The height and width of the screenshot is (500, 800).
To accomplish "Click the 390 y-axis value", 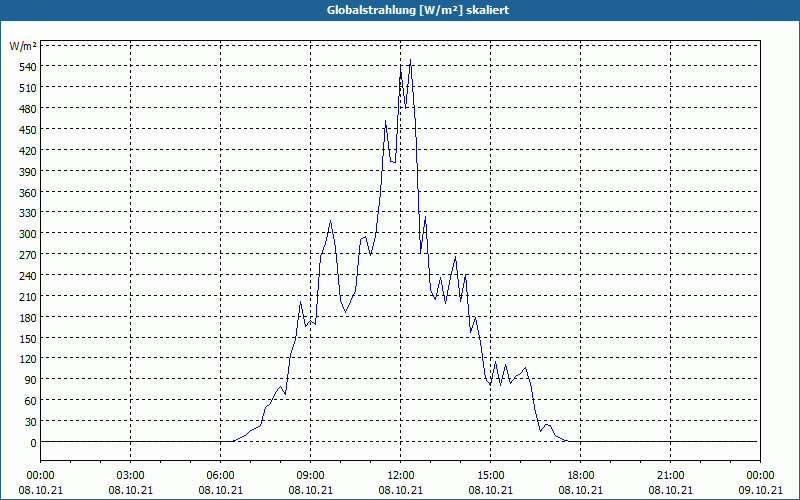I will pos(27,171).
